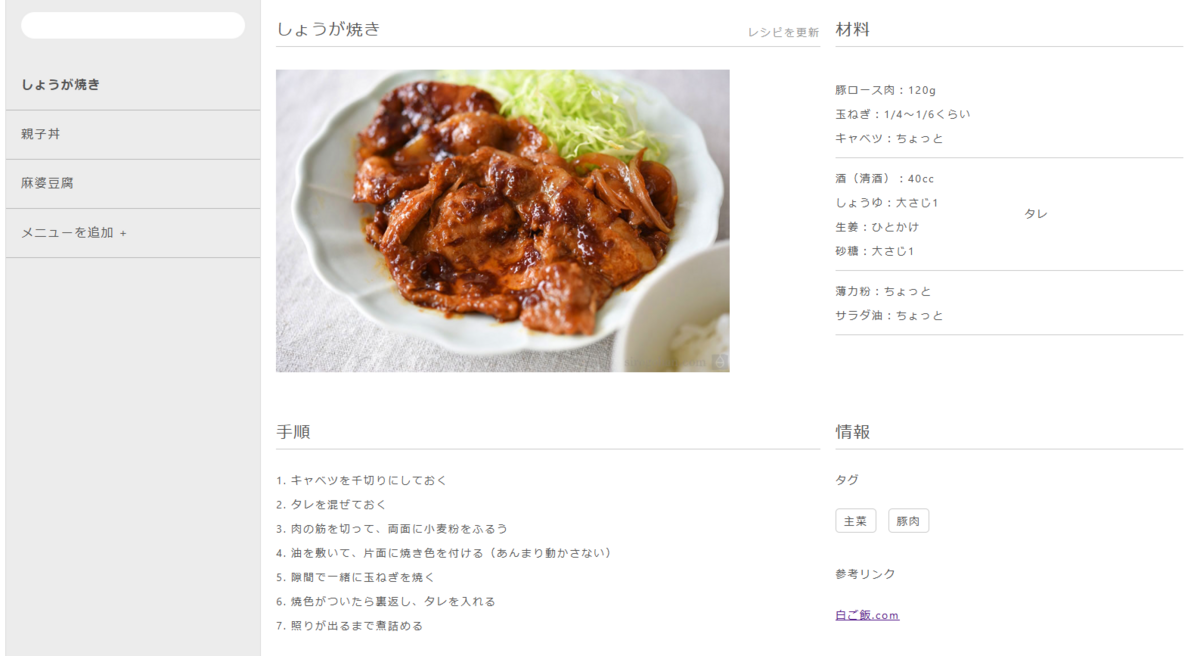Click the 手順 section heading
Viewport: 1200px width, 656px height.
(x=293, y=432)
